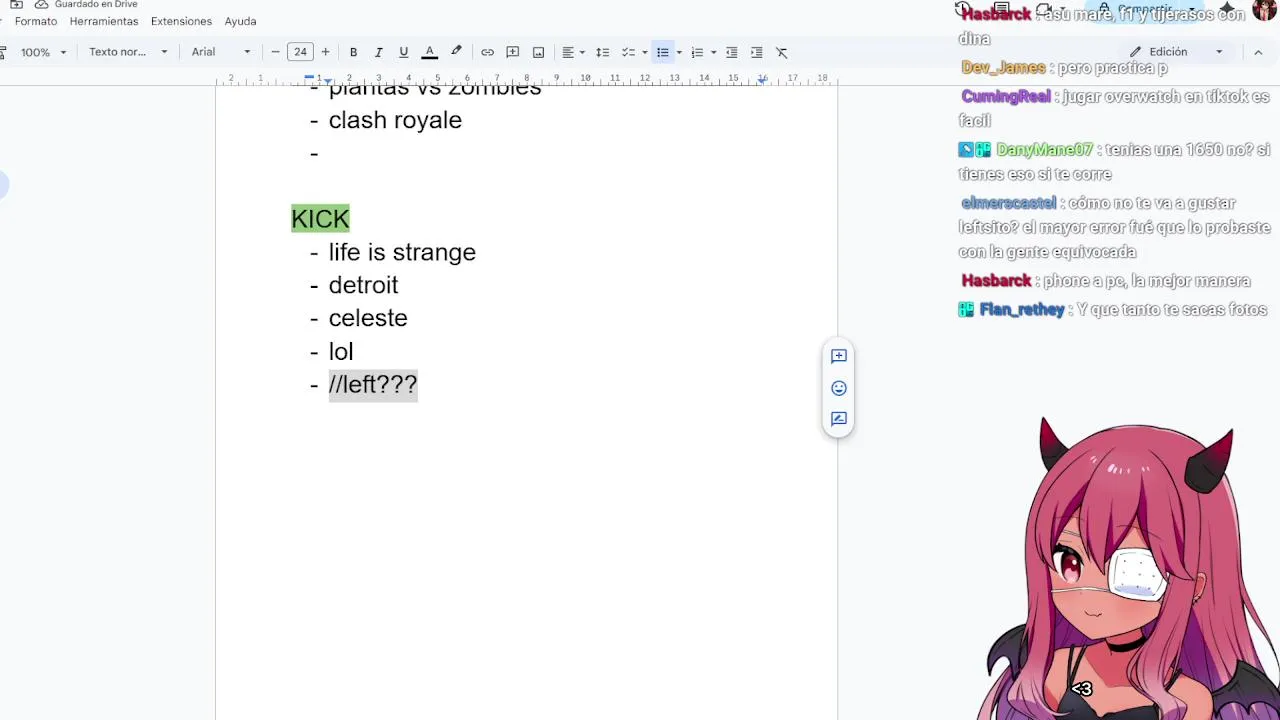Click the move-to-folder icon

[16, 5]
